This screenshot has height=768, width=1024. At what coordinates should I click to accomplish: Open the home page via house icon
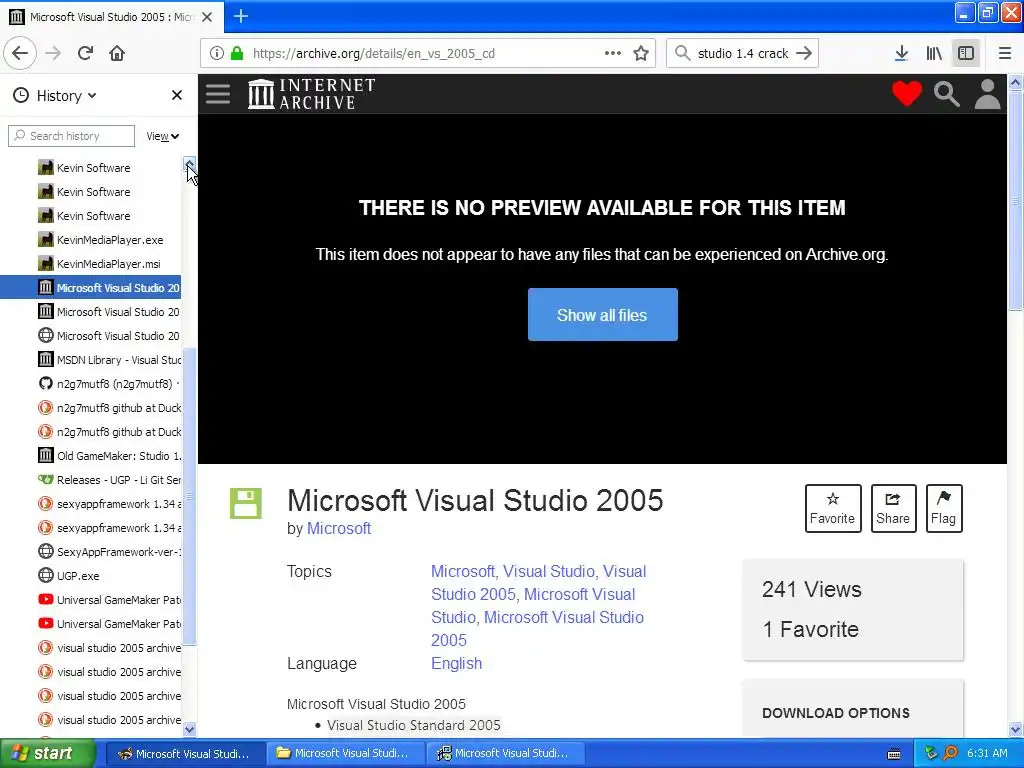[117, 54]
